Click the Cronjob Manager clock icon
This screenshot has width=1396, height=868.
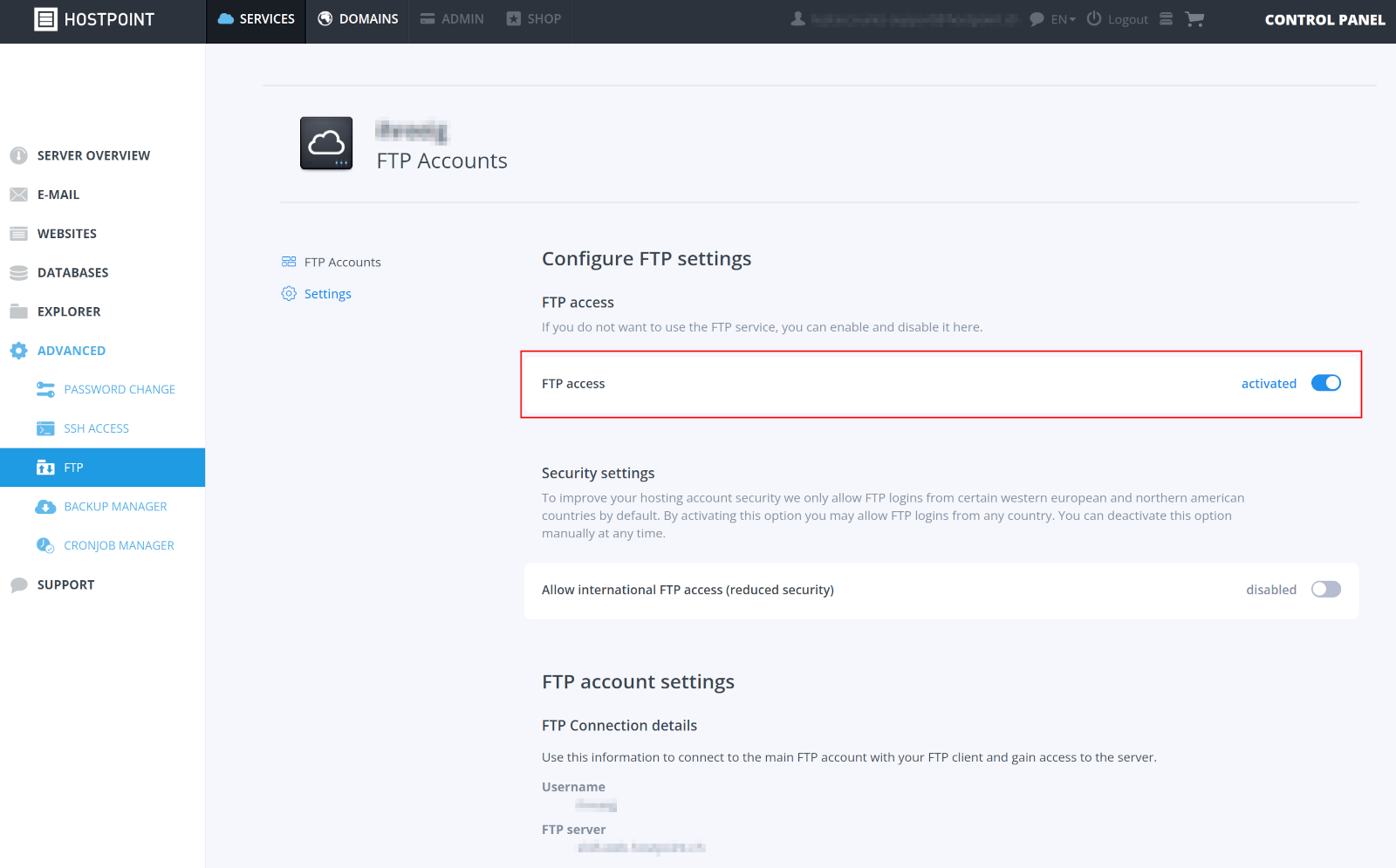(45, 545)
